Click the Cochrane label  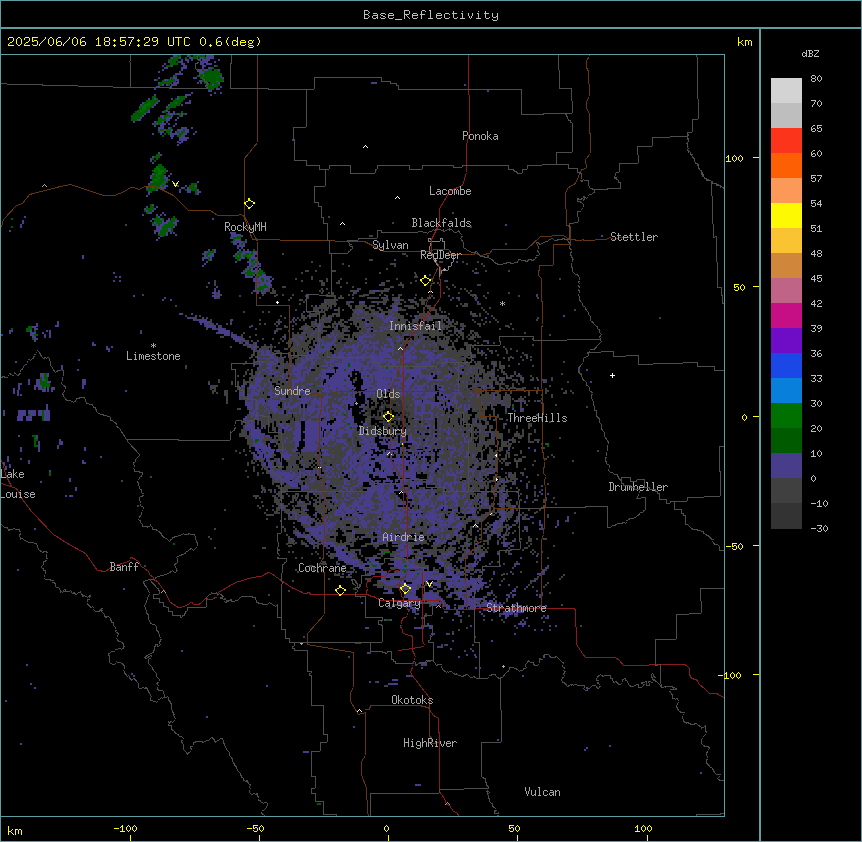coord(322,568)
